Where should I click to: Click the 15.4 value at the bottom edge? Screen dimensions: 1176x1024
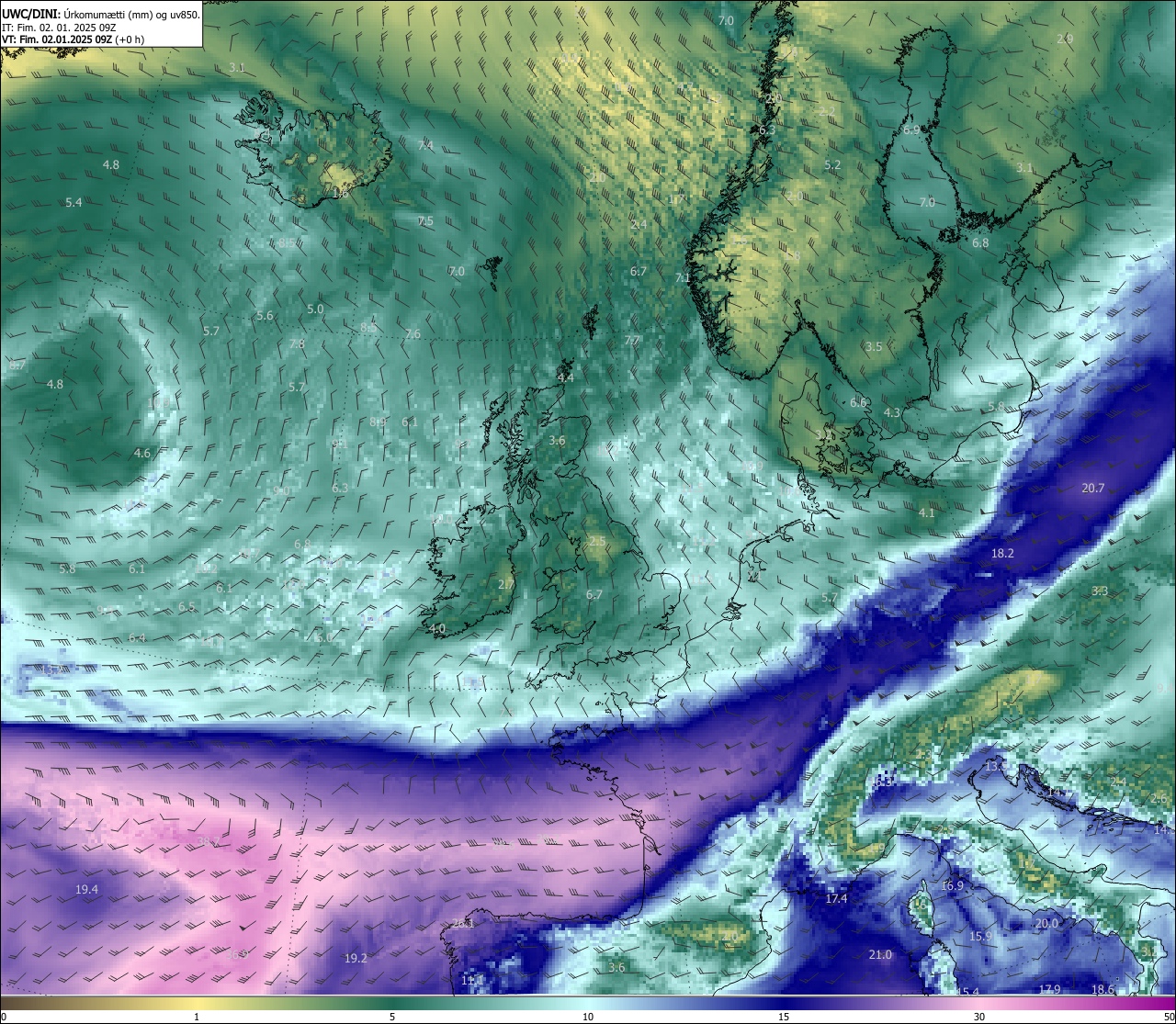[968, 992]
